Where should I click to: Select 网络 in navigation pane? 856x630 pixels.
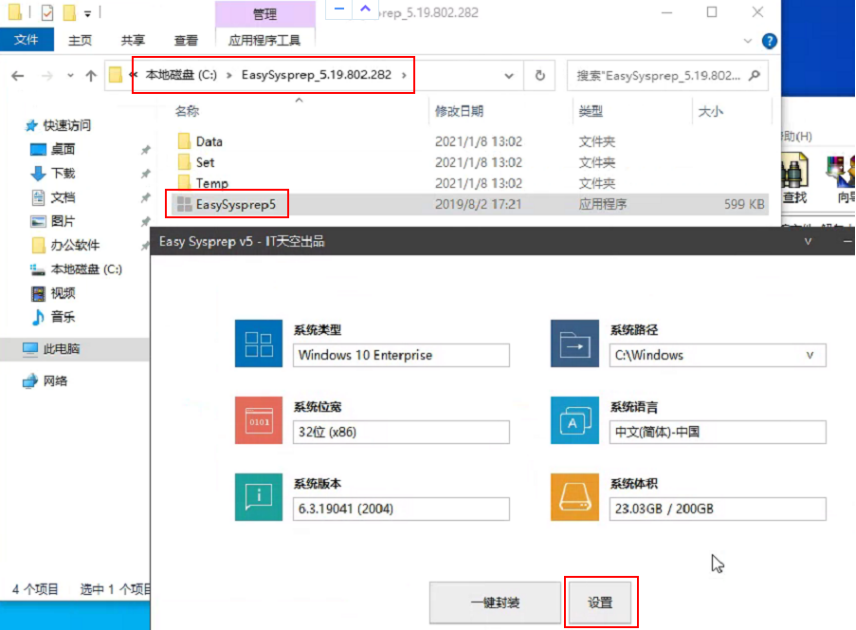pyautogui.click(x=45, y=381)
